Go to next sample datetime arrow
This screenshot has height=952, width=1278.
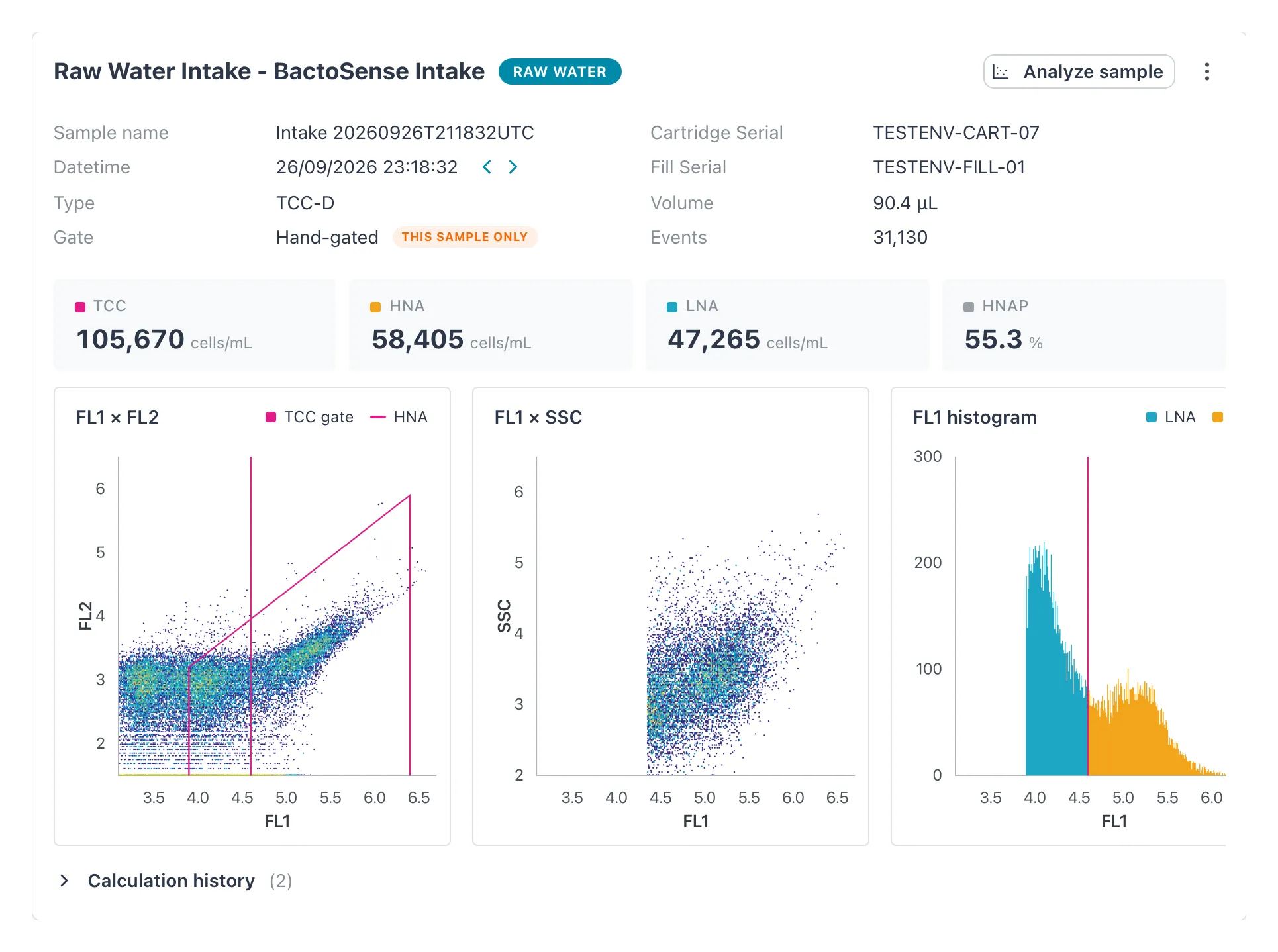point(513,167)
